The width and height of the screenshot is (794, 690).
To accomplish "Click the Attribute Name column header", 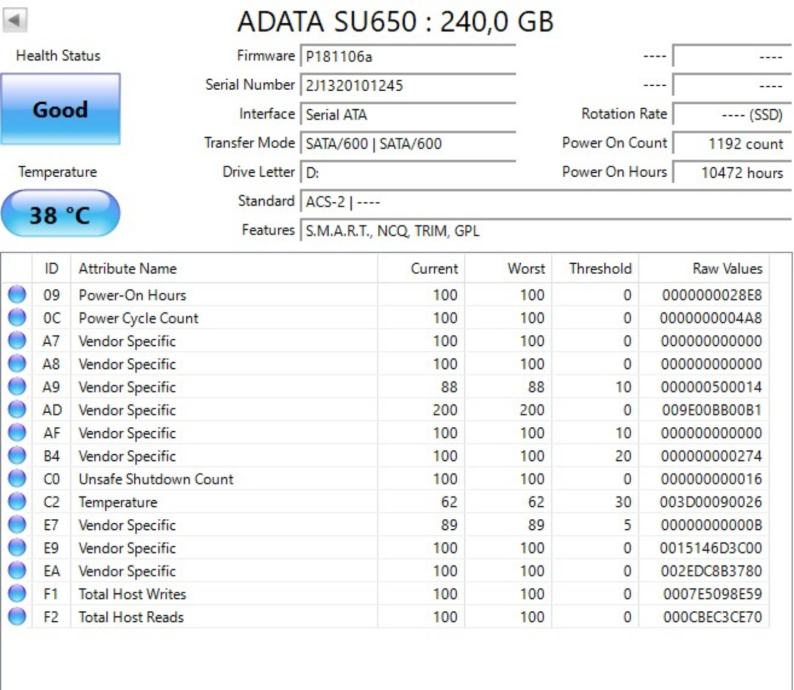I will point(127,268).
